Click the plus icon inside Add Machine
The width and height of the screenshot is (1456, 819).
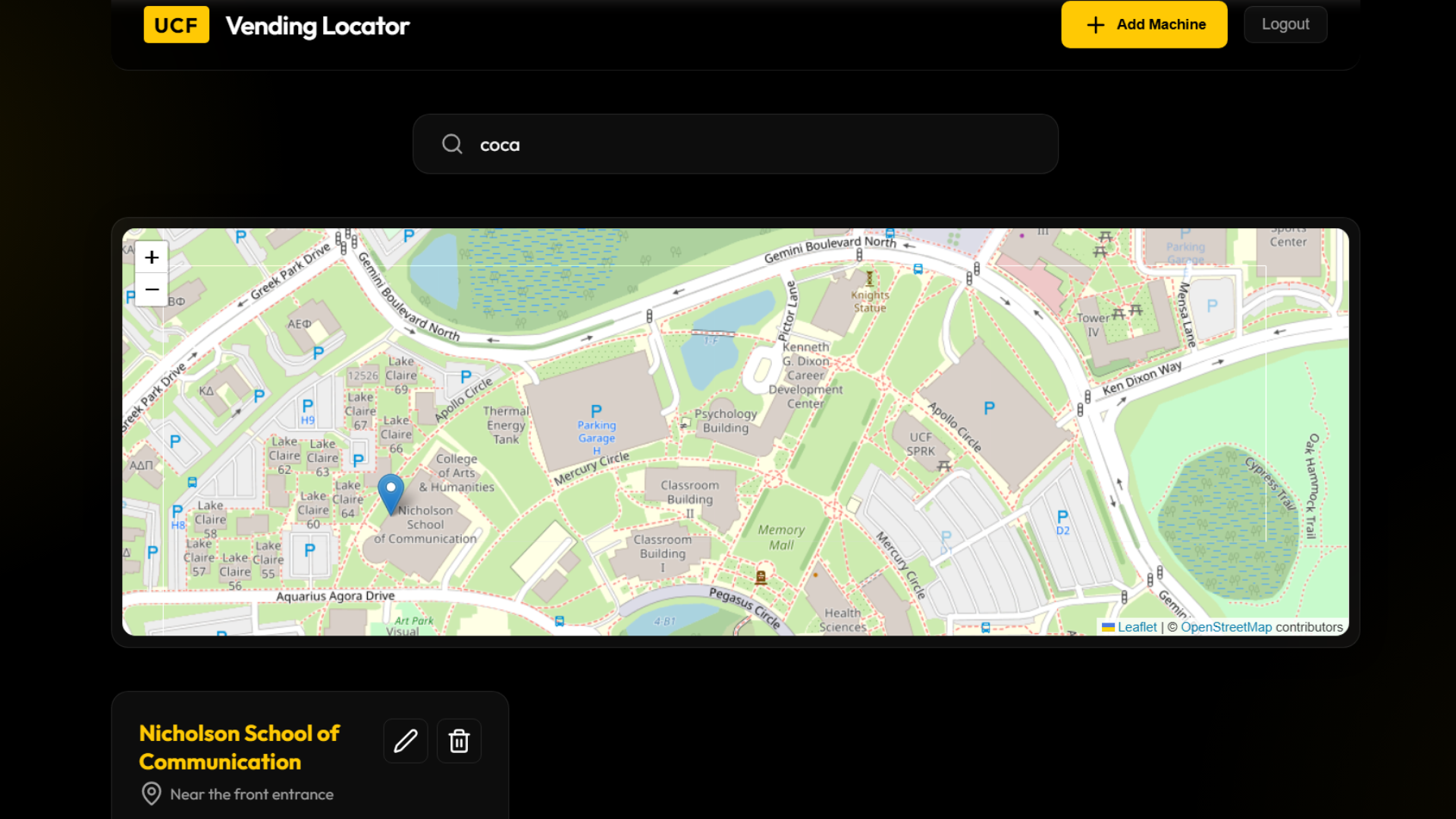pyautogui.click(x=1096, y=25)
